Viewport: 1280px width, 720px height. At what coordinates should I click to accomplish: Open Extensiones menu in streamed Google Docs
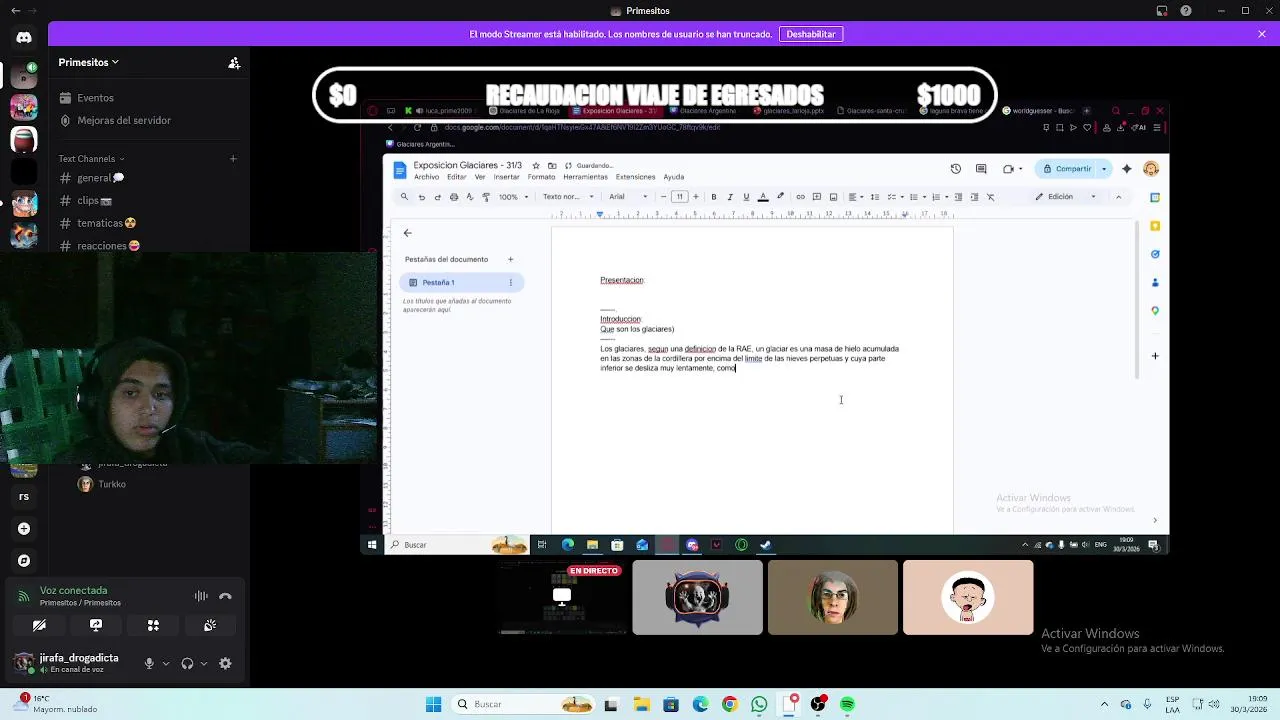point(635,177)
